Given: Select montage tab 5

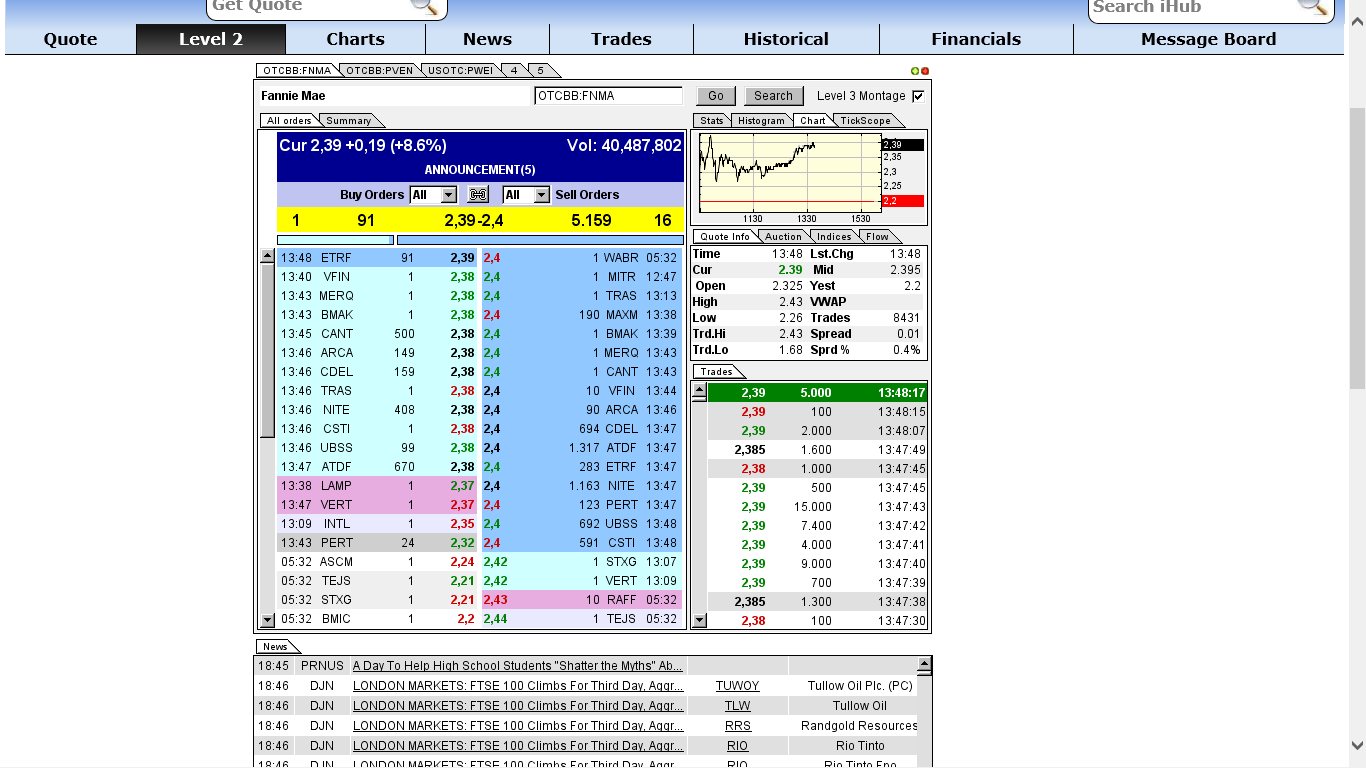Looking at the screenshot, I should [541, 71].
